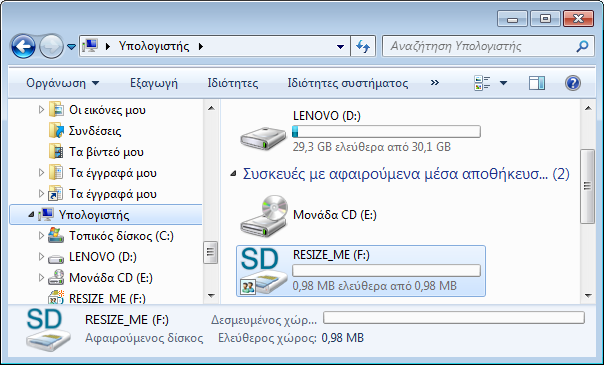
Task: Expand shortcut Τα έγγραφά μου node
Action: [41, 193]
